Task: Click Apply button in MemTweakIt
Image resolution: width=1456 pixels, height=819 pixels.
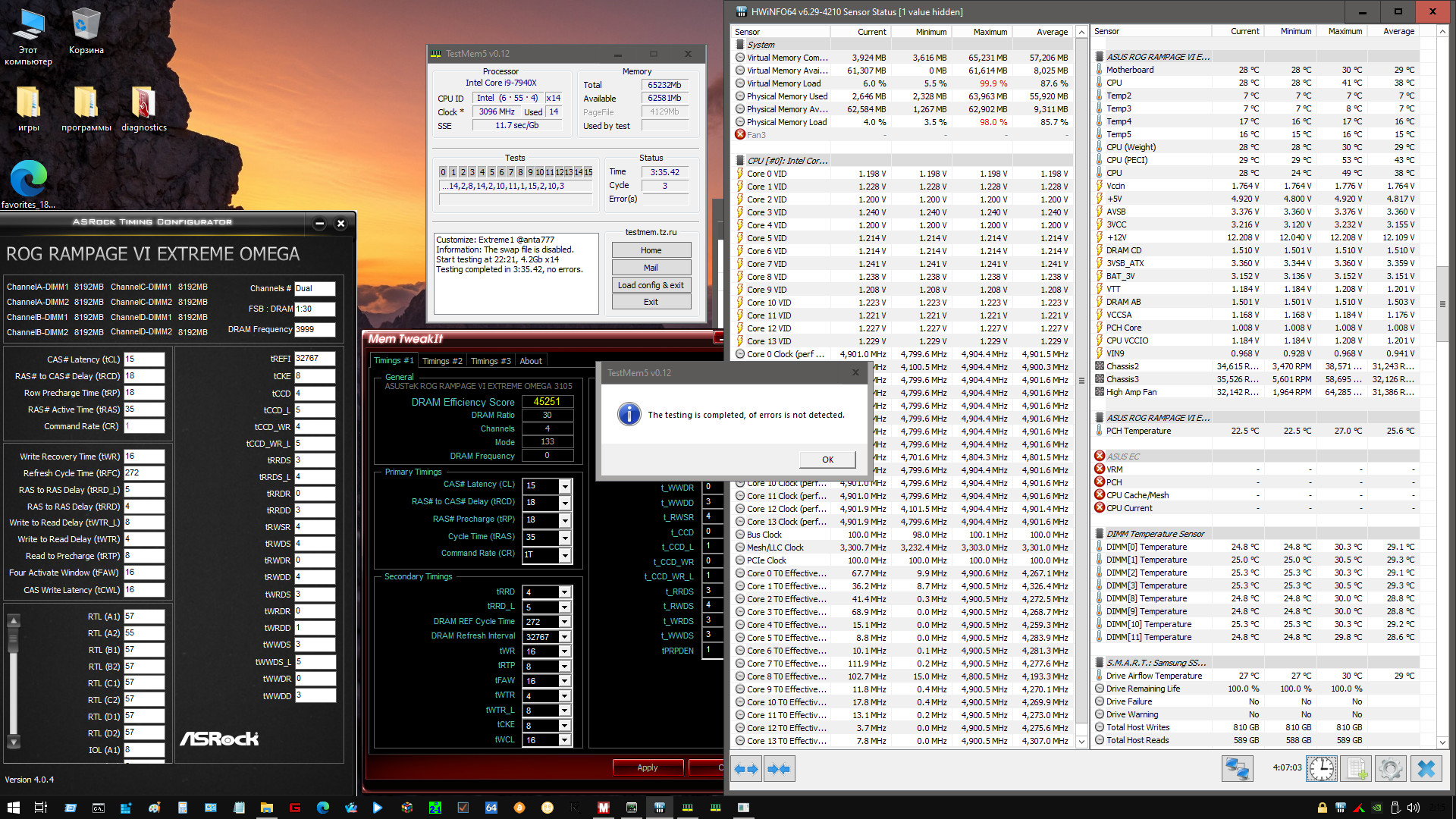Action: click(x=647, y=767)
